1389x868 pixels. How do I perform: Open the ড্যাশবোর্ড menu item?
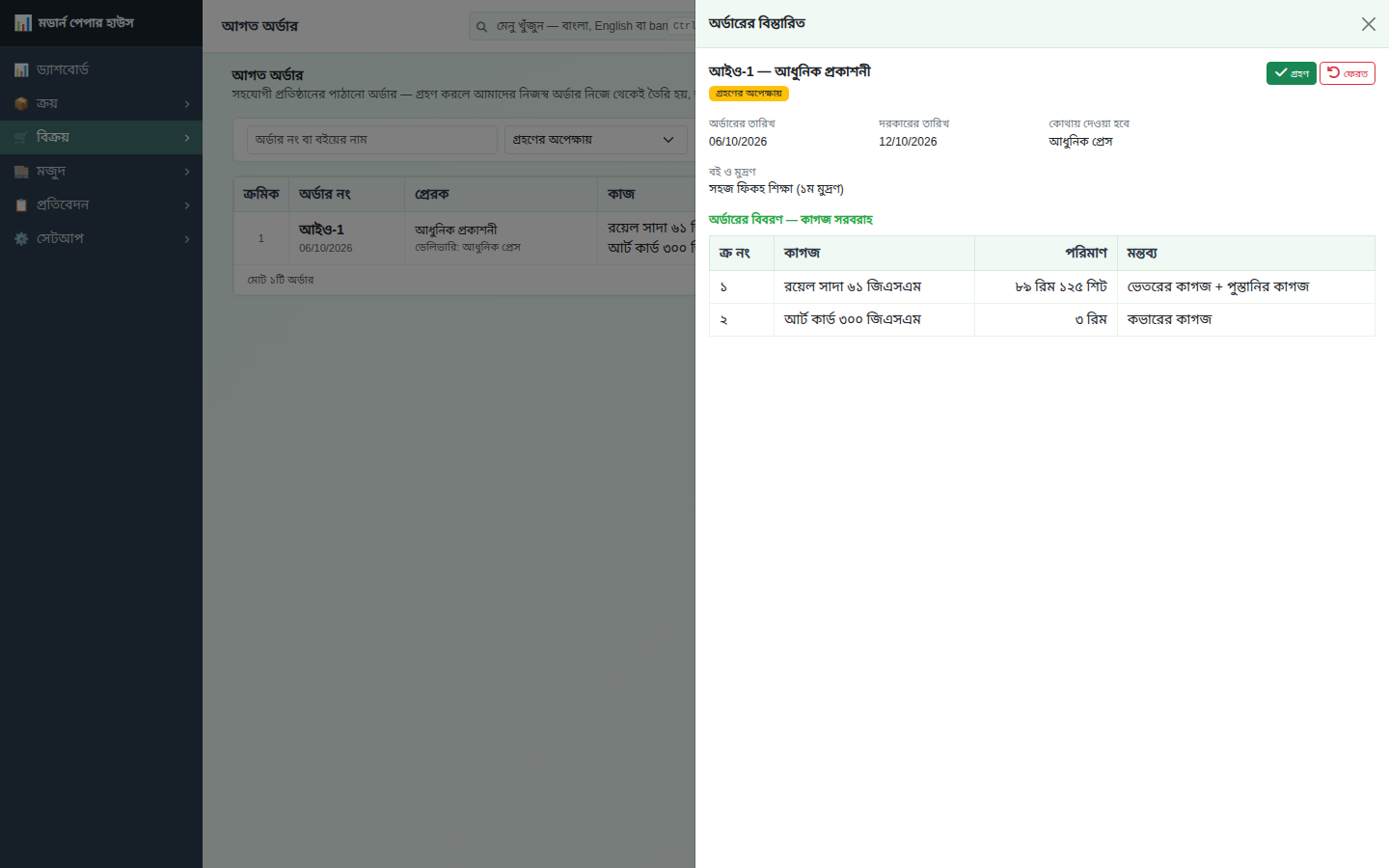(101, 69)
